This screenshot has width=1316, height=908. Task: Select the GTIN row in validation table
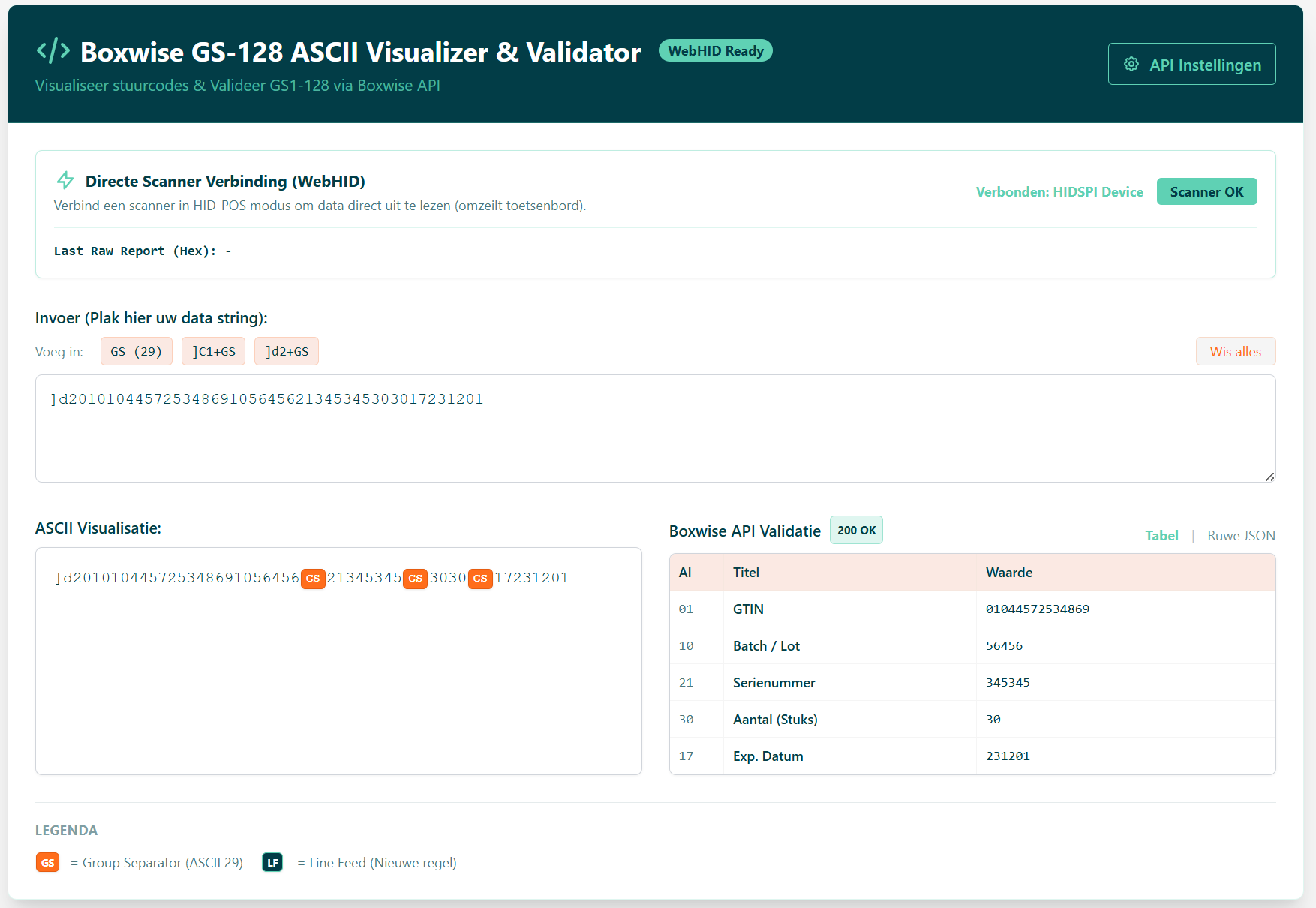click(972, 609)
